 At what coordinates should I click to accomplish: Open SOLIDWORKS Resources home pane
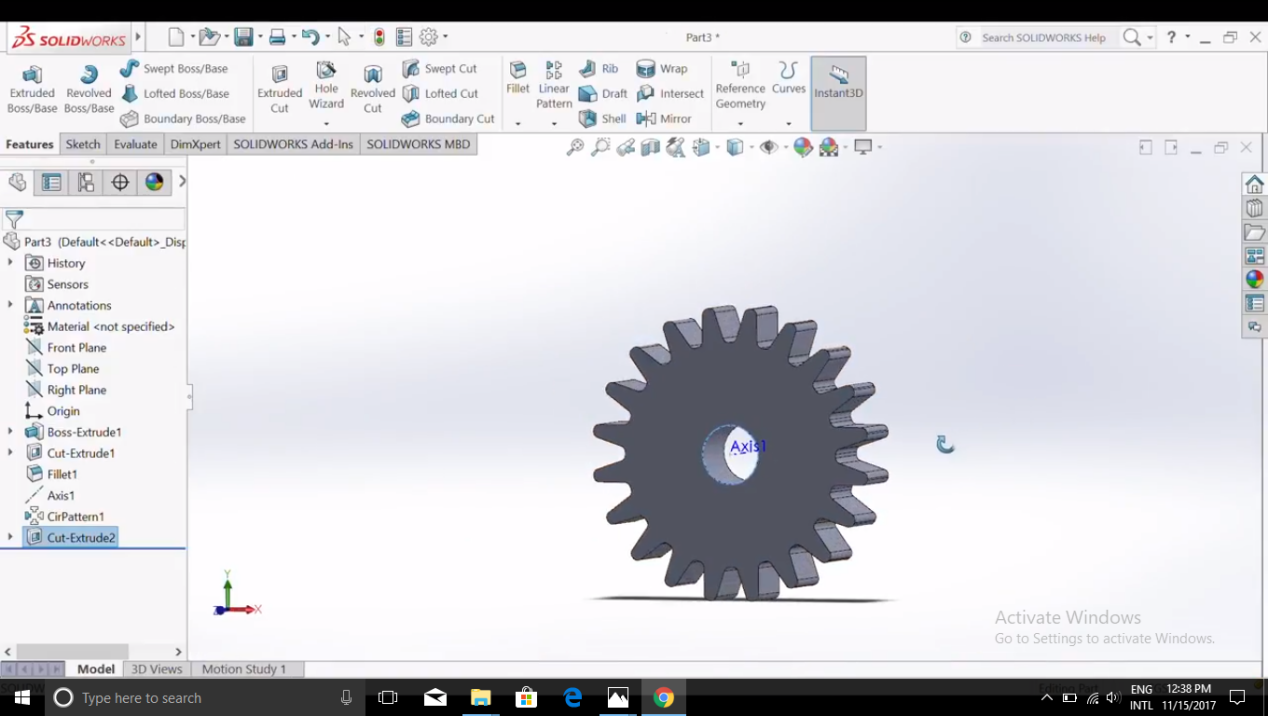[x=1254, y=184]
